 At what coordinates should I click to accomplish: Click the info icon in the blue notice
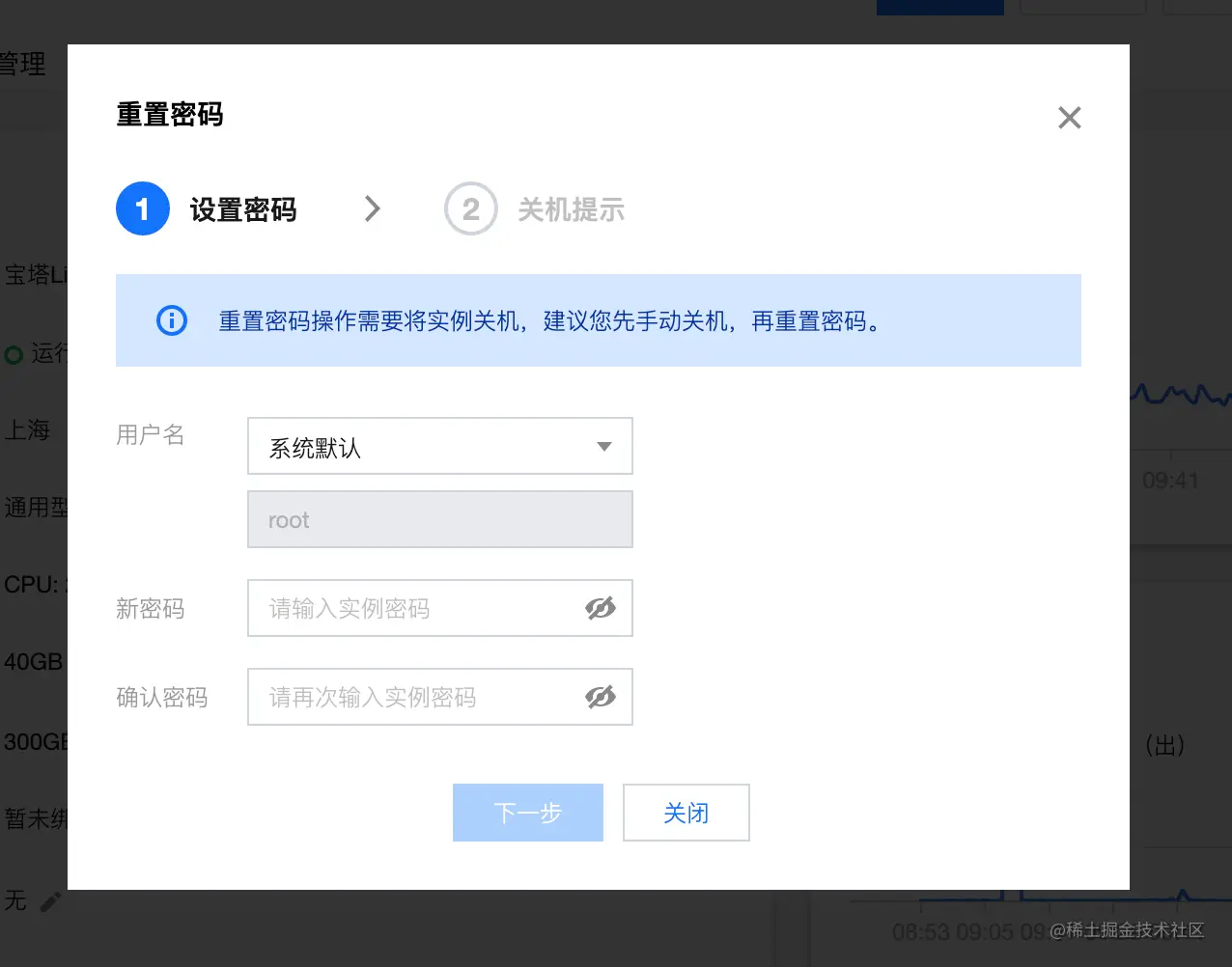[172, 320]
